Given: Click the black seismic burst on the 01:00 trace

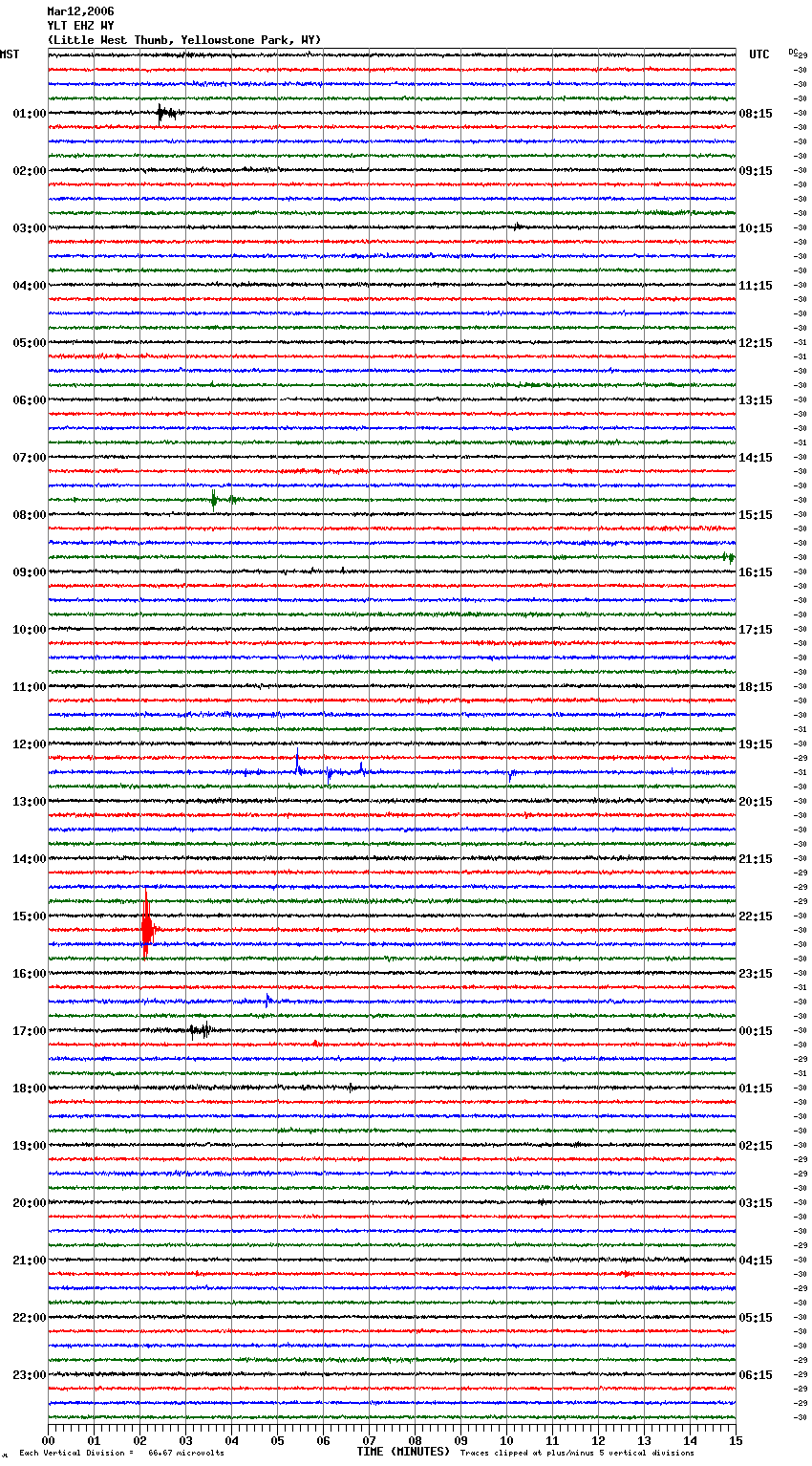Looking at the screenshot, I should click(x=164, y=113).
